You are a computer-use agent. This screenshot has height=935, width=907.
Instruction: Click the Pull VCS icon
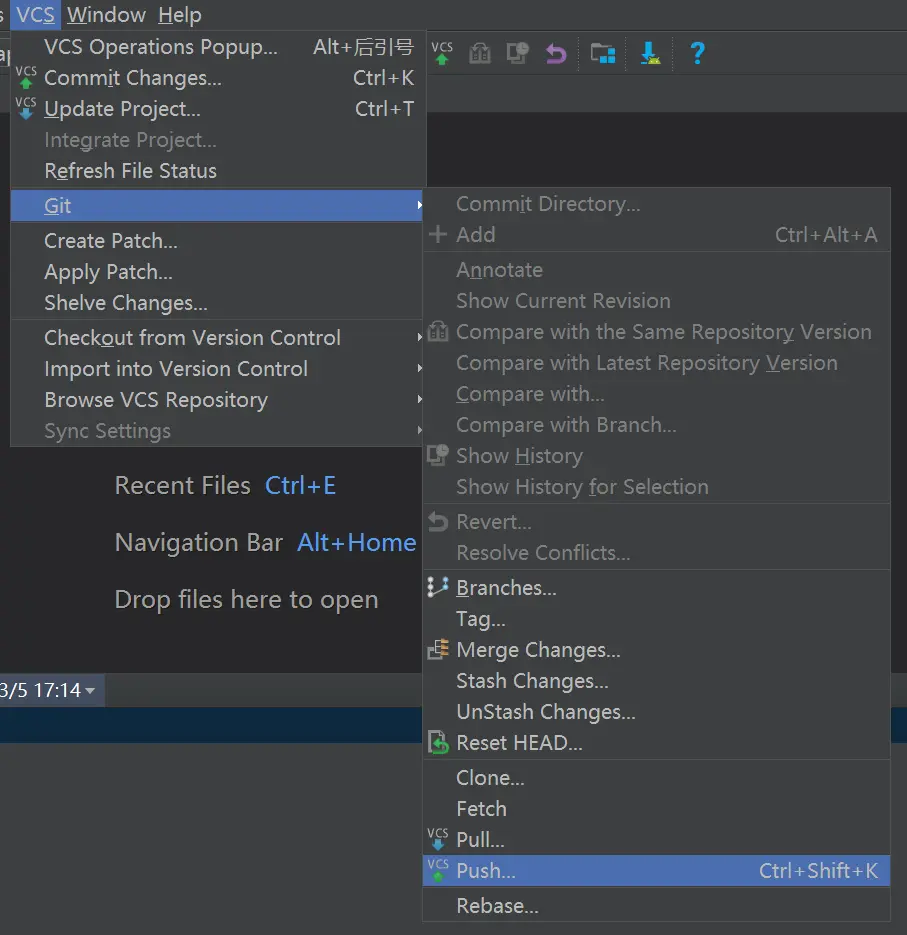coord(438,839)
